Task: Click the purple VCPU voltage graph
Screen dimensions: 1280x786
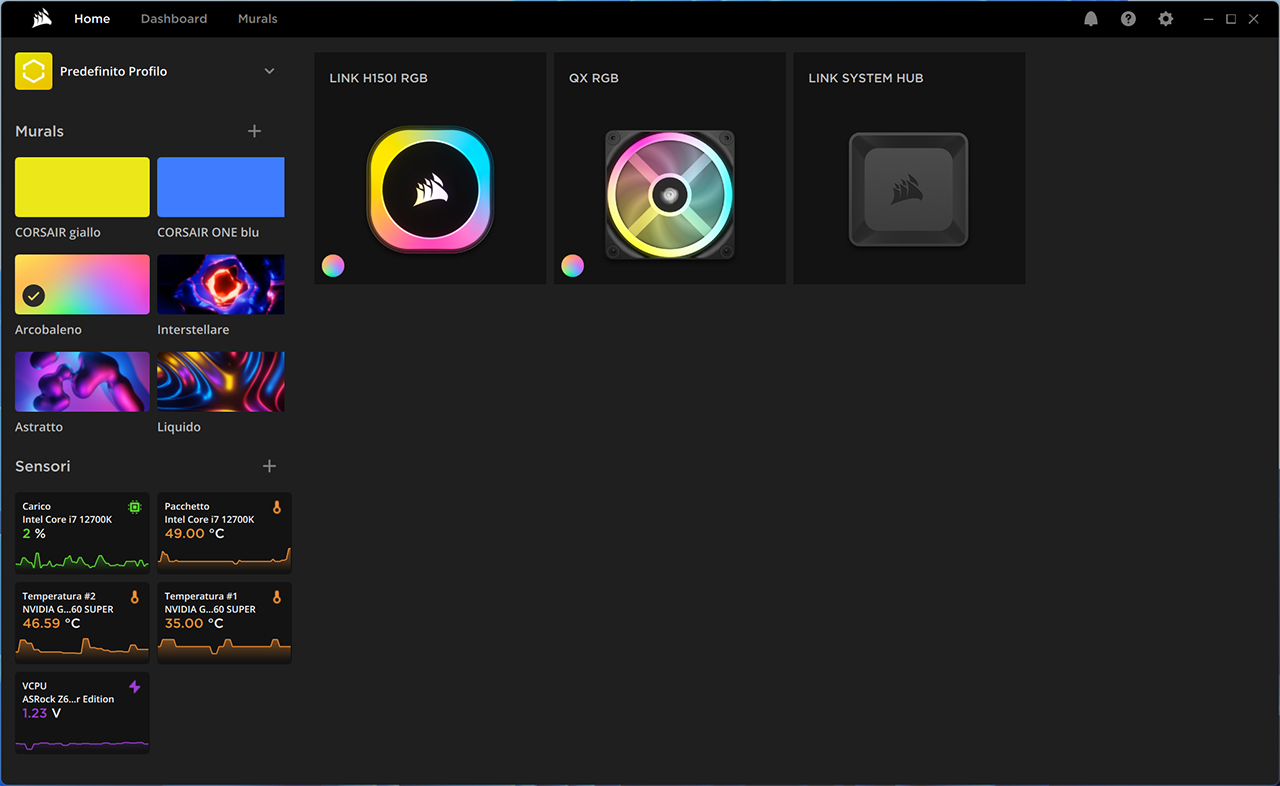Action: point(82,744)
